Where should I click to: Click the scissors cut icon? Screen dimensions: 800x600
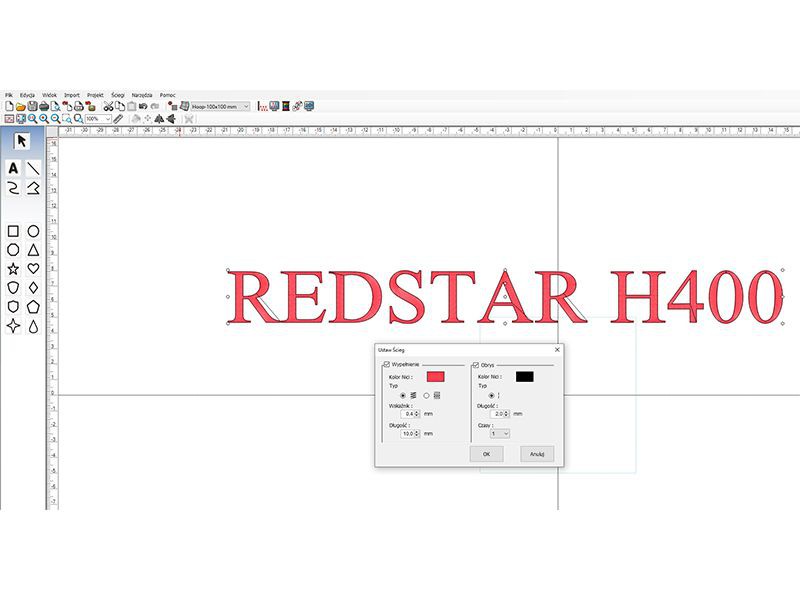click(x=108, y=104)
